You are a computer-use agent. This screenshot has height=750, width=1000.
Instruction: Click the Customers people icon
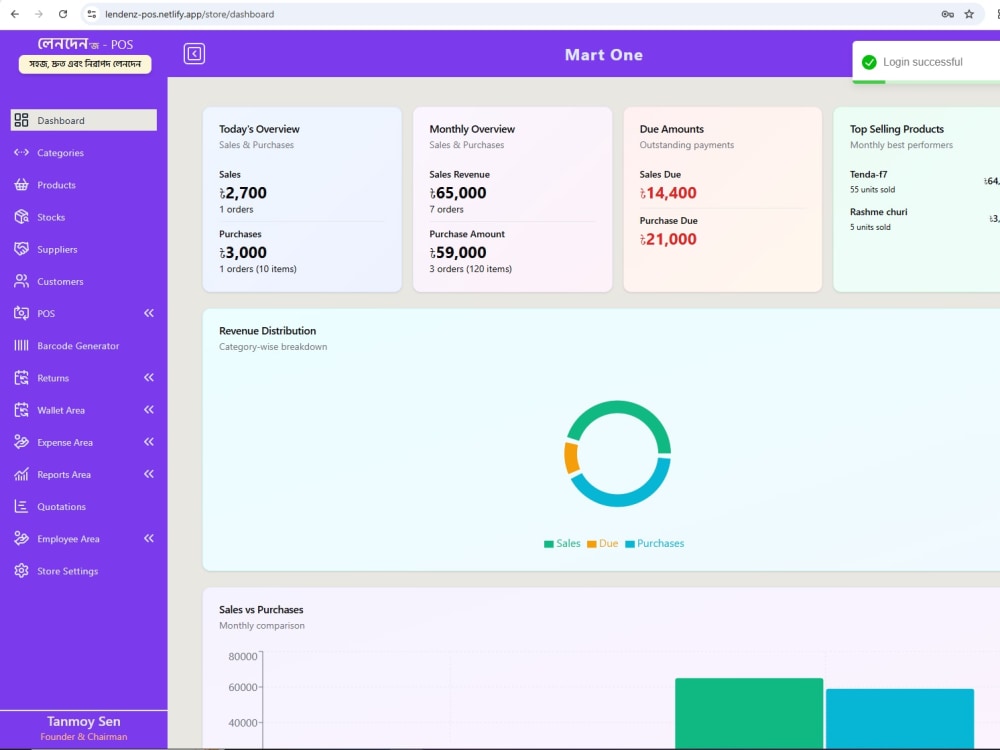21,281
